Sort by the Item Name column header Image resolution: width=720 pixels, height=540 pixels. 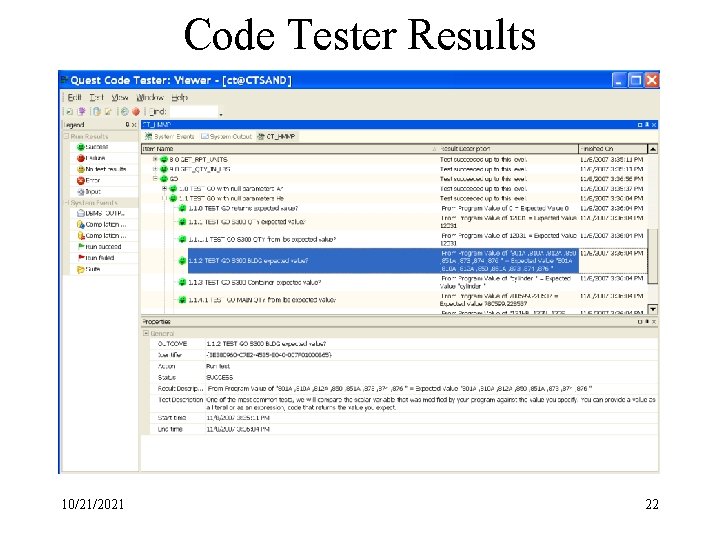tap(288, 149)
